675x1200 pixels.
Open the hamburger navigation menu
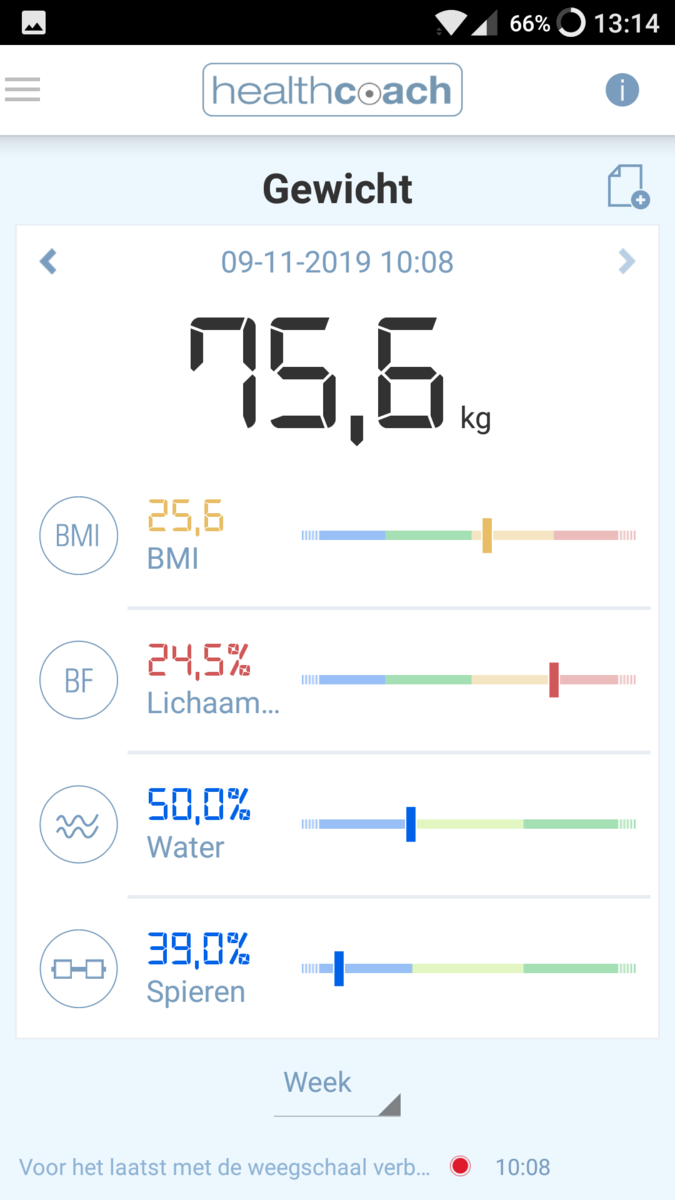[22, 89]
